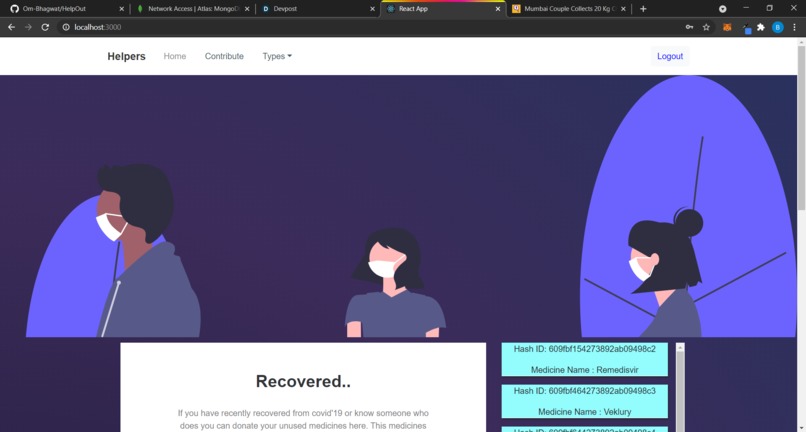The width and height of the screenshot is (806, 432).
Task: Reload the localhost page
Action: [x=45, y=27]
